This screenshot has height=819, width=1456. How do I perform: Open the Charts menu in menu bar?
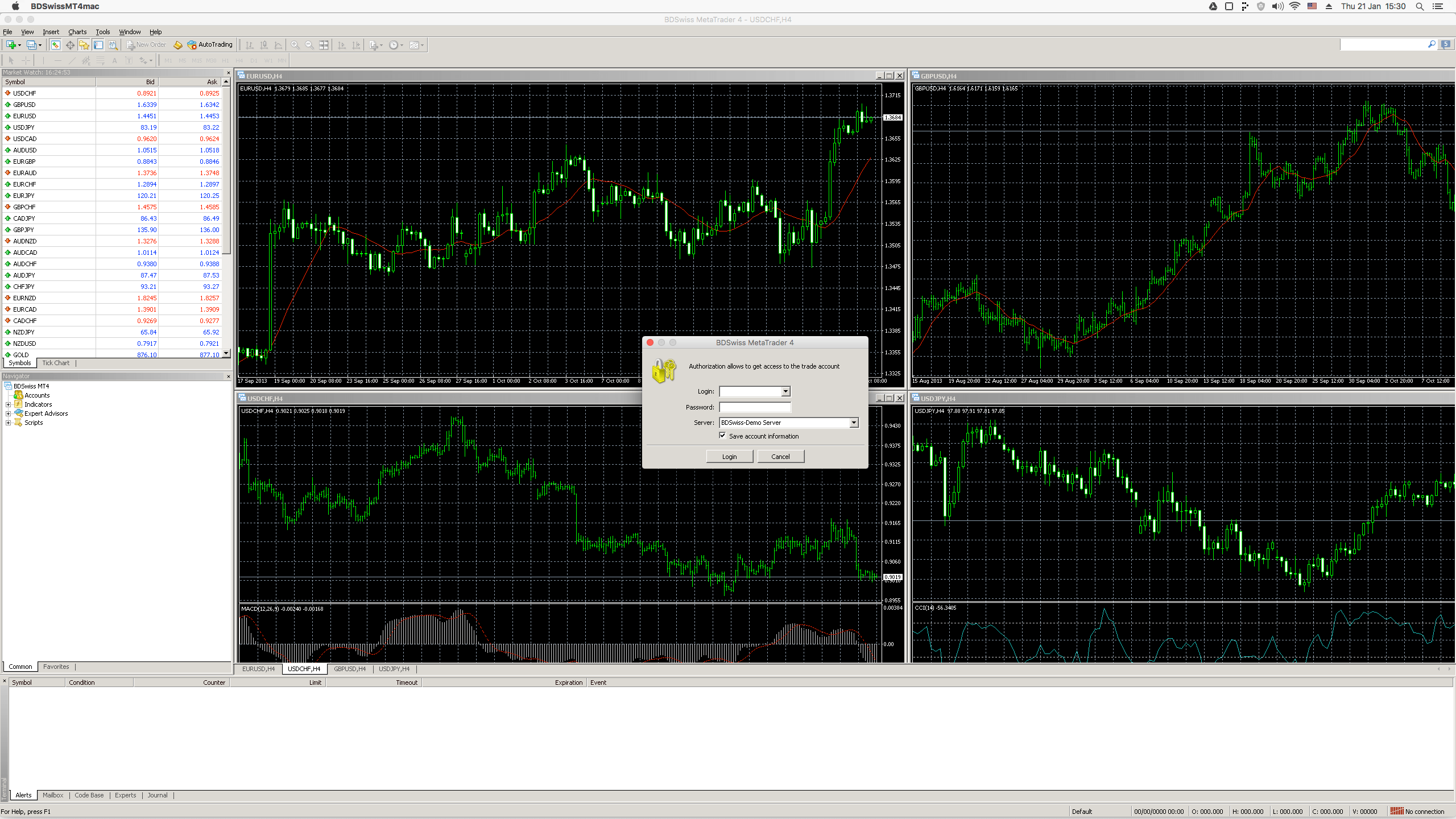[78, 31]
